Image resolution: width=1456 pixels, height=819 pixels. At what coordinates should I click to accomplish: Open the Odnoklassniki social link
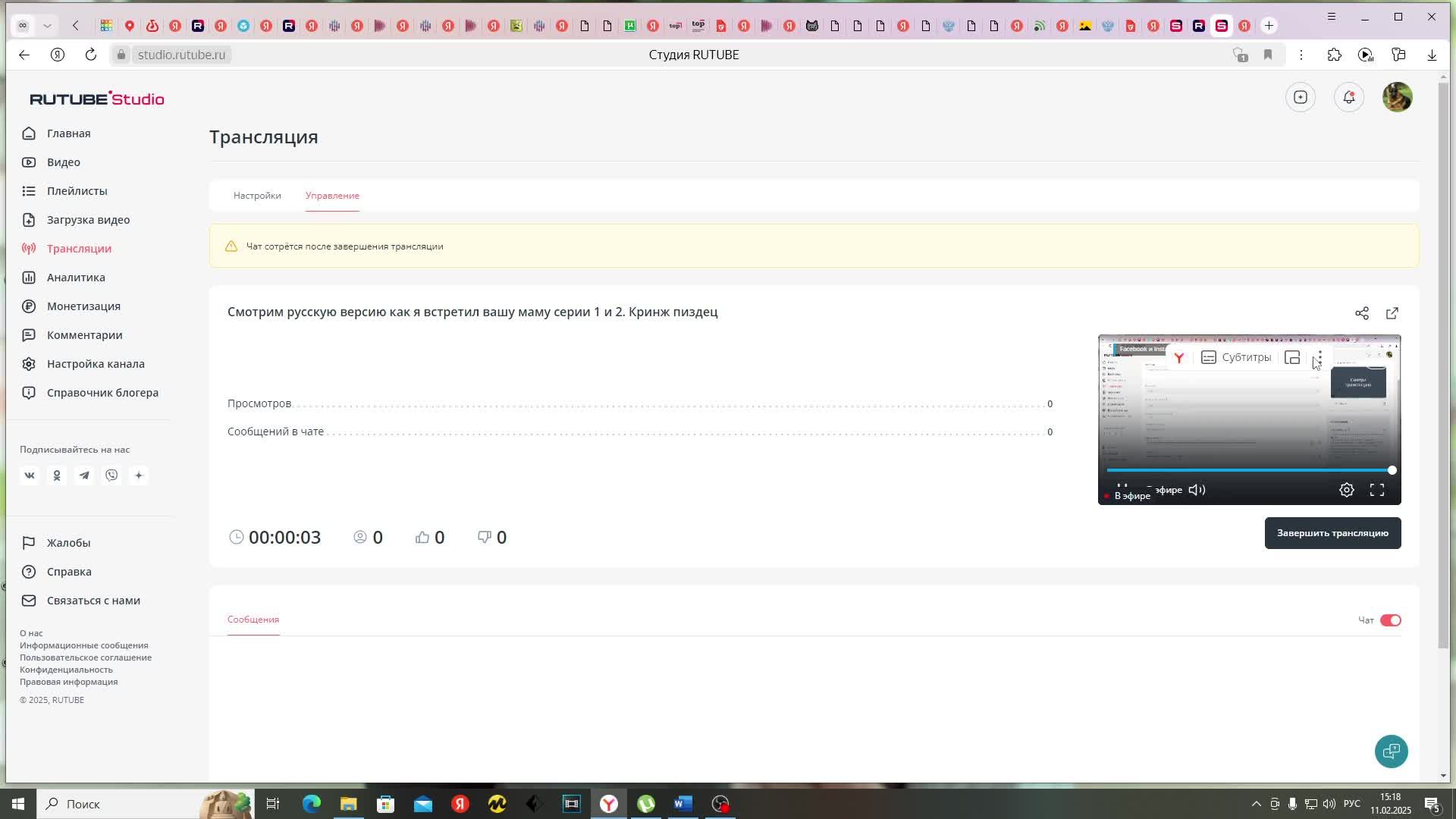point(57,475)
